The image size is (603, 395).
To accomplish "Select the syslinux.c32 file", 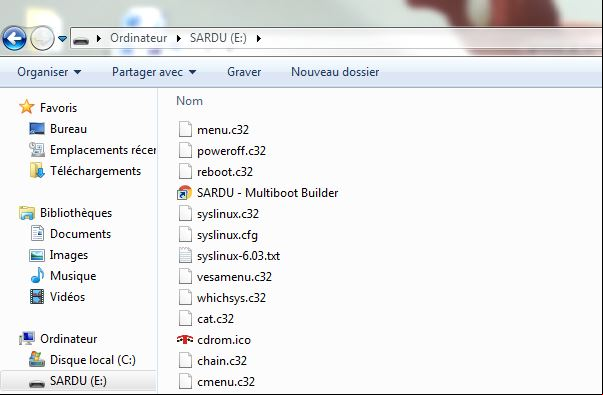I will click(228, 214).
